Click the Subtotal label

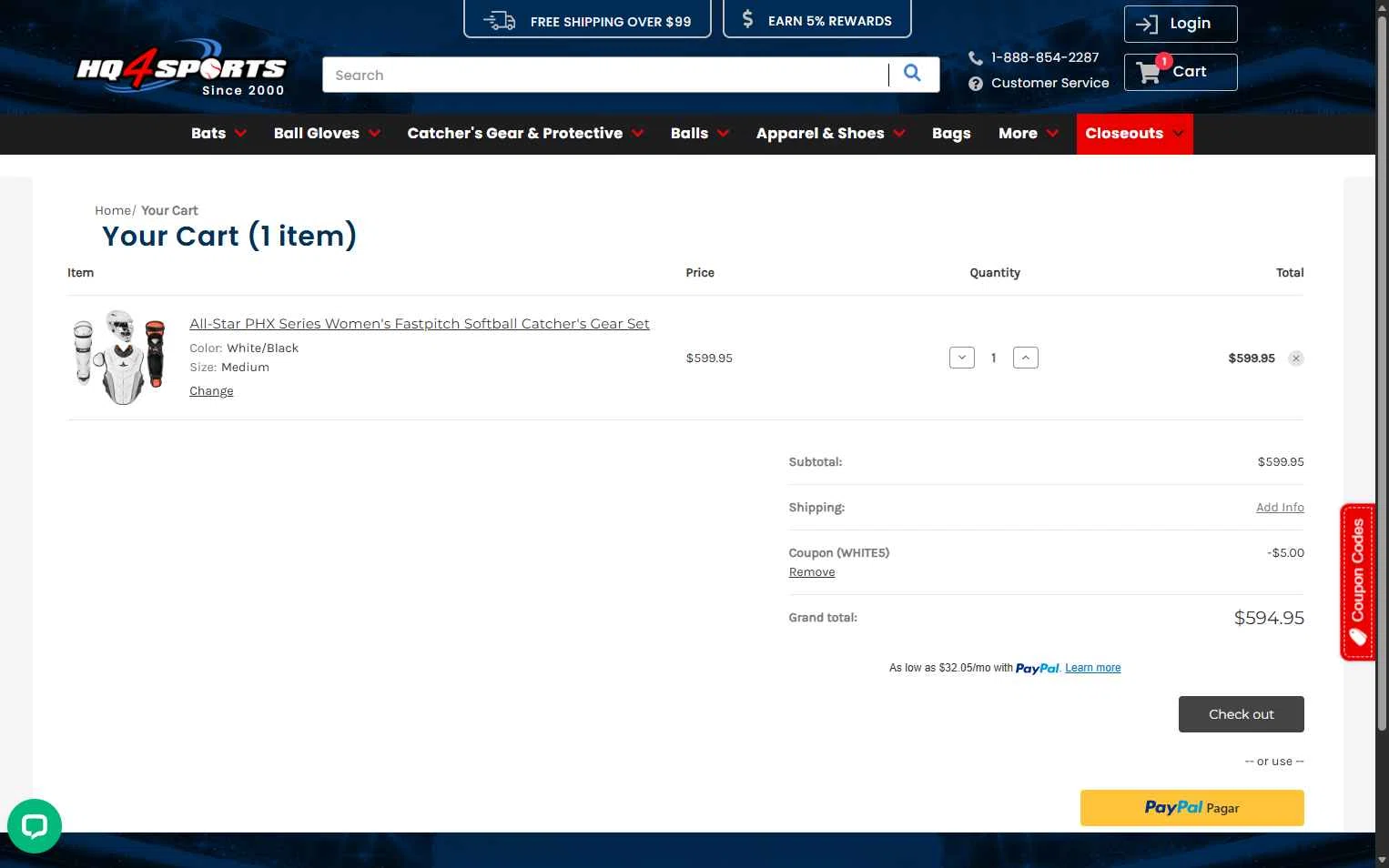[x=816, y=462]
